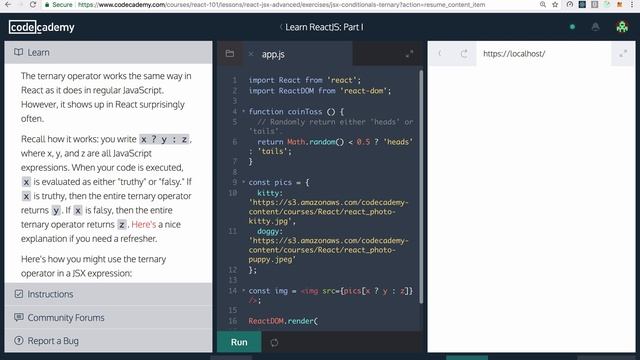Open the Chrome zoom magnifier icon

click(x=542, y=4)
